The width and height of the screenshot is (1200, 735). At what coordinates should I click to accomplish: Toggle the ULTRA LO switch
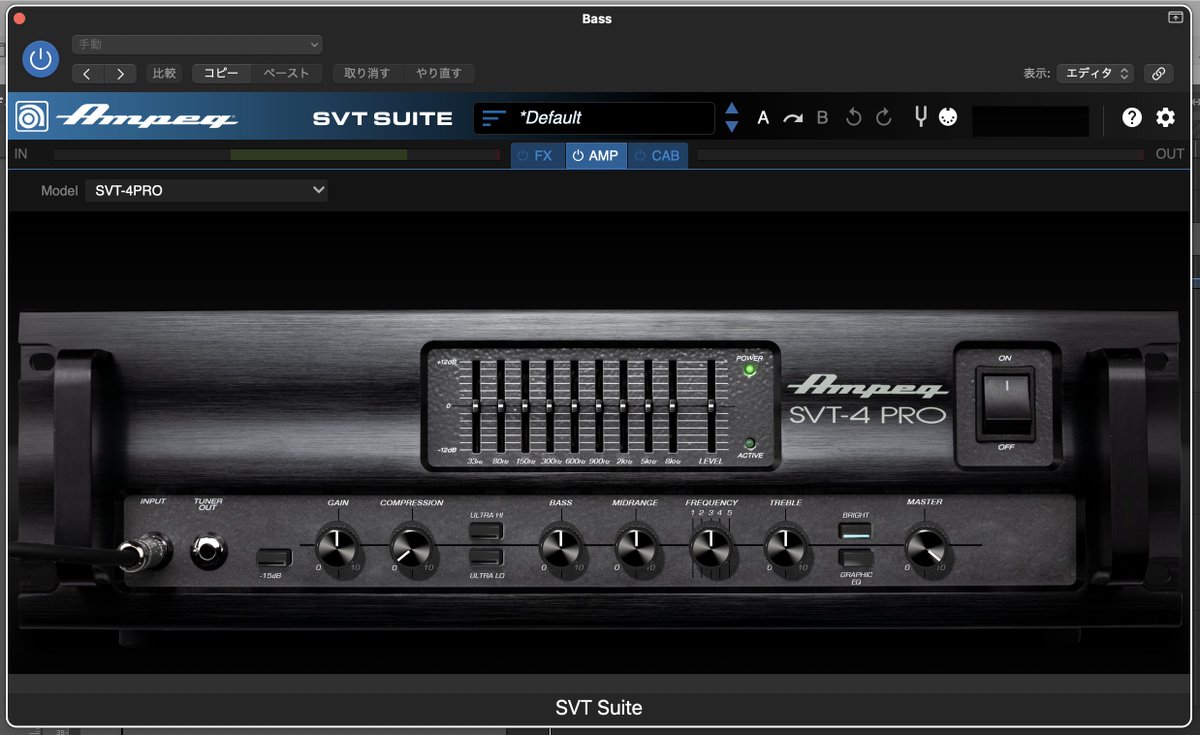(x=486, y=556)
